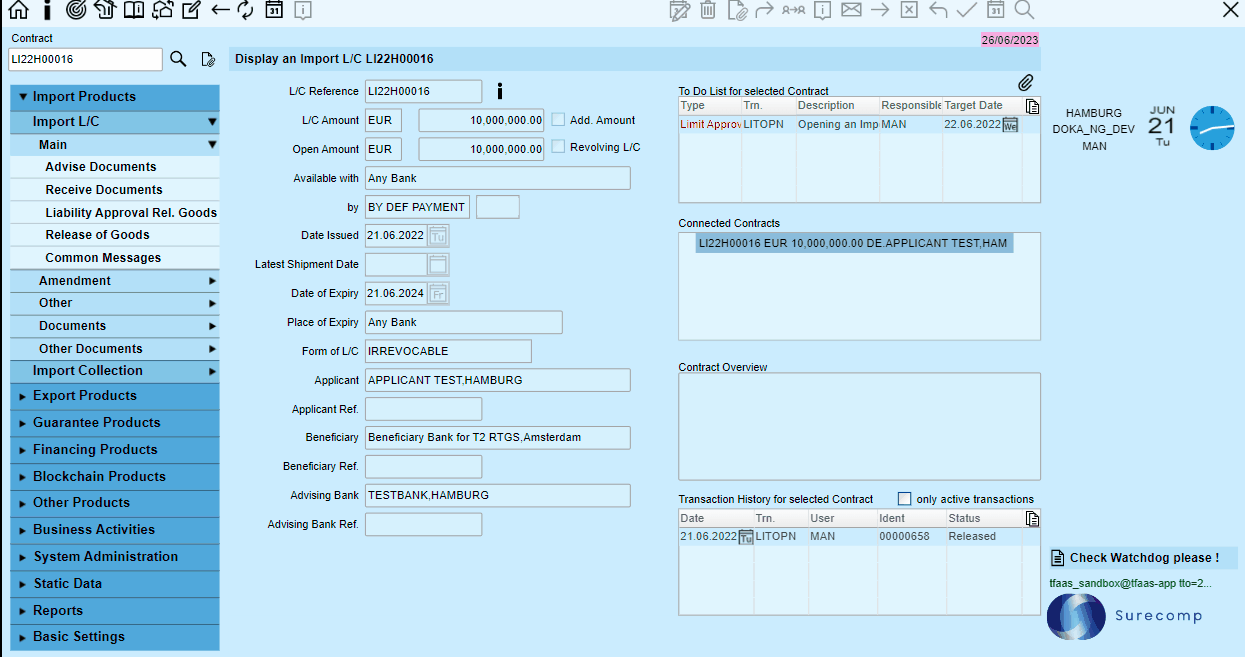Click paperclip attachment icon above To Do List

1026,83
